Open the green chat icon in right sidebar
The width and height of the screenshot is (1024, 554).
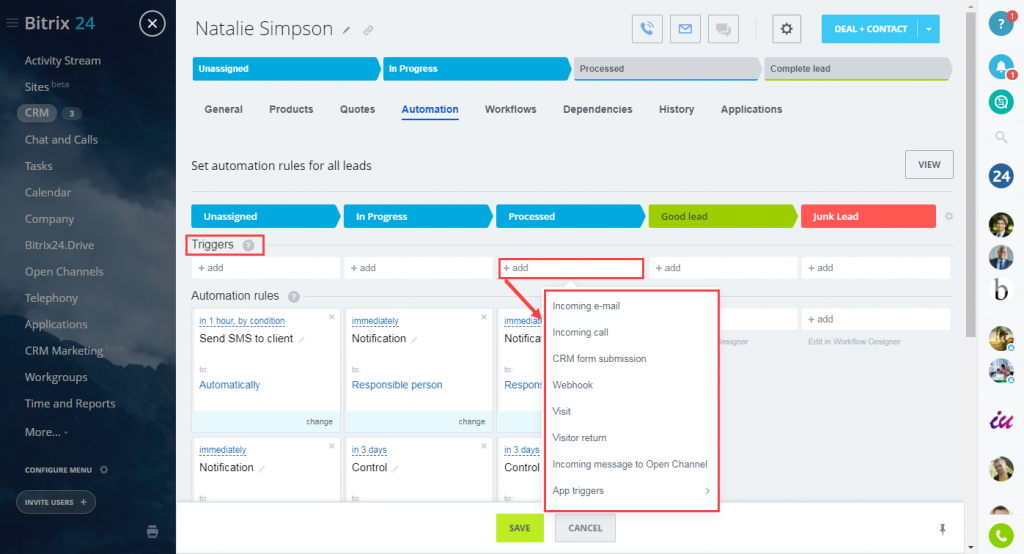(x=1000, y=102)
